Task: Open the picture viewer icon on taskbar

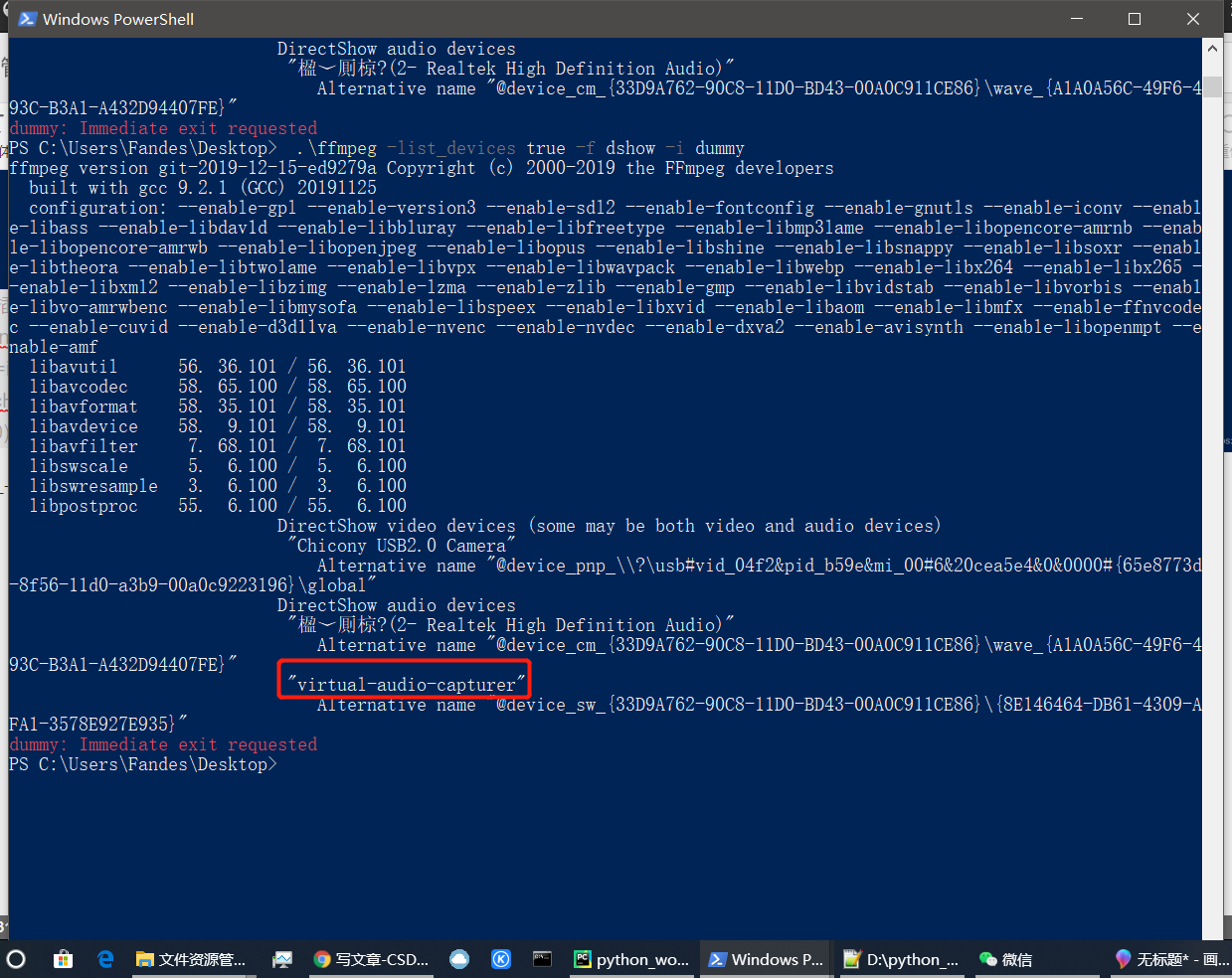Action: tap(282, 959)
